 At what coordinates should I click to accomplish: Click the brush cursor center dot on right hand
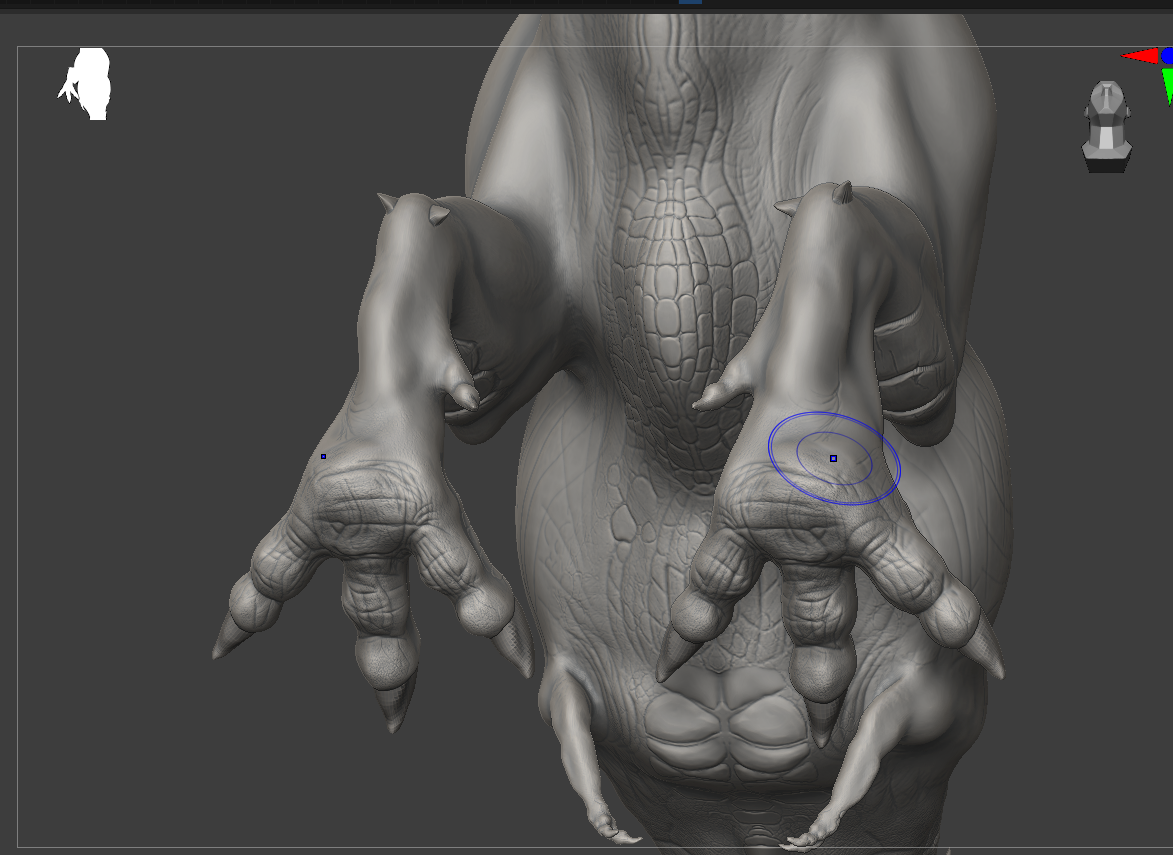click(x=833, y=459)
